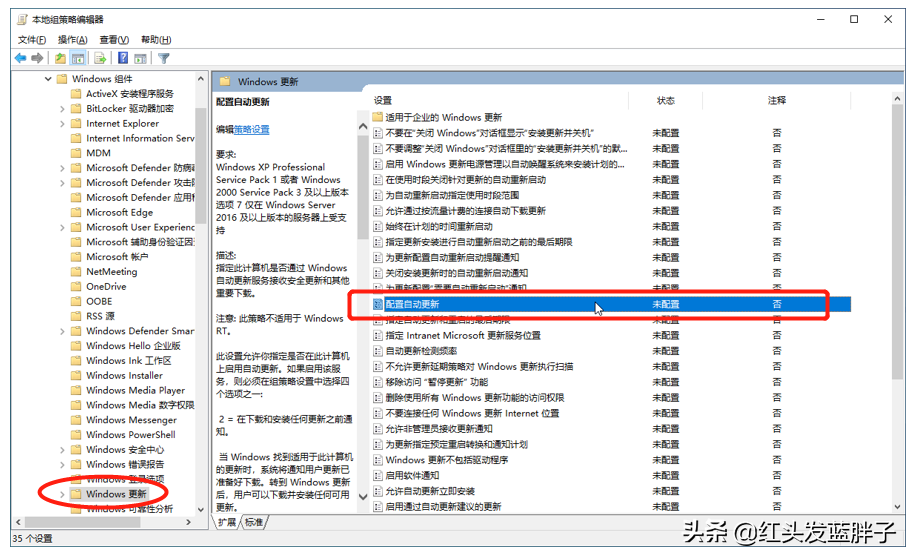
Task: Open the 帮助(H) menu
Action: coord(156,40)
